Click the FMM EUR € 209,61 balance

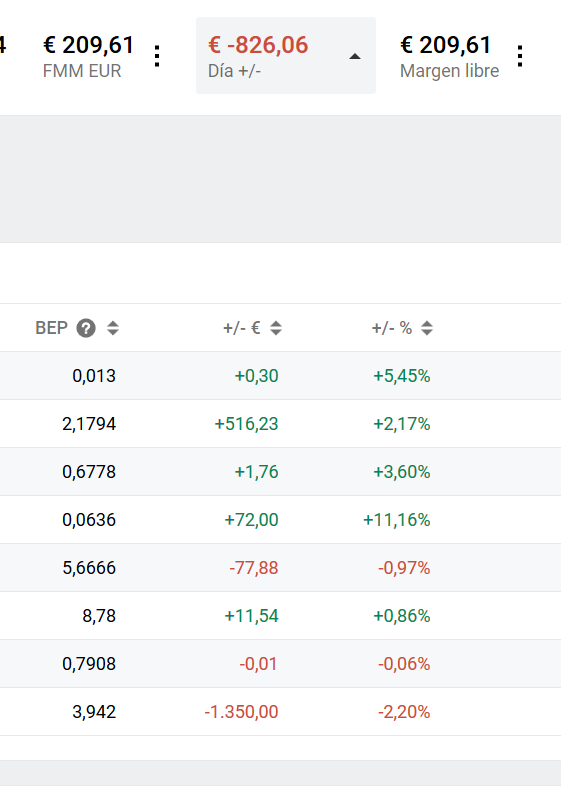[x=88, y=45]
